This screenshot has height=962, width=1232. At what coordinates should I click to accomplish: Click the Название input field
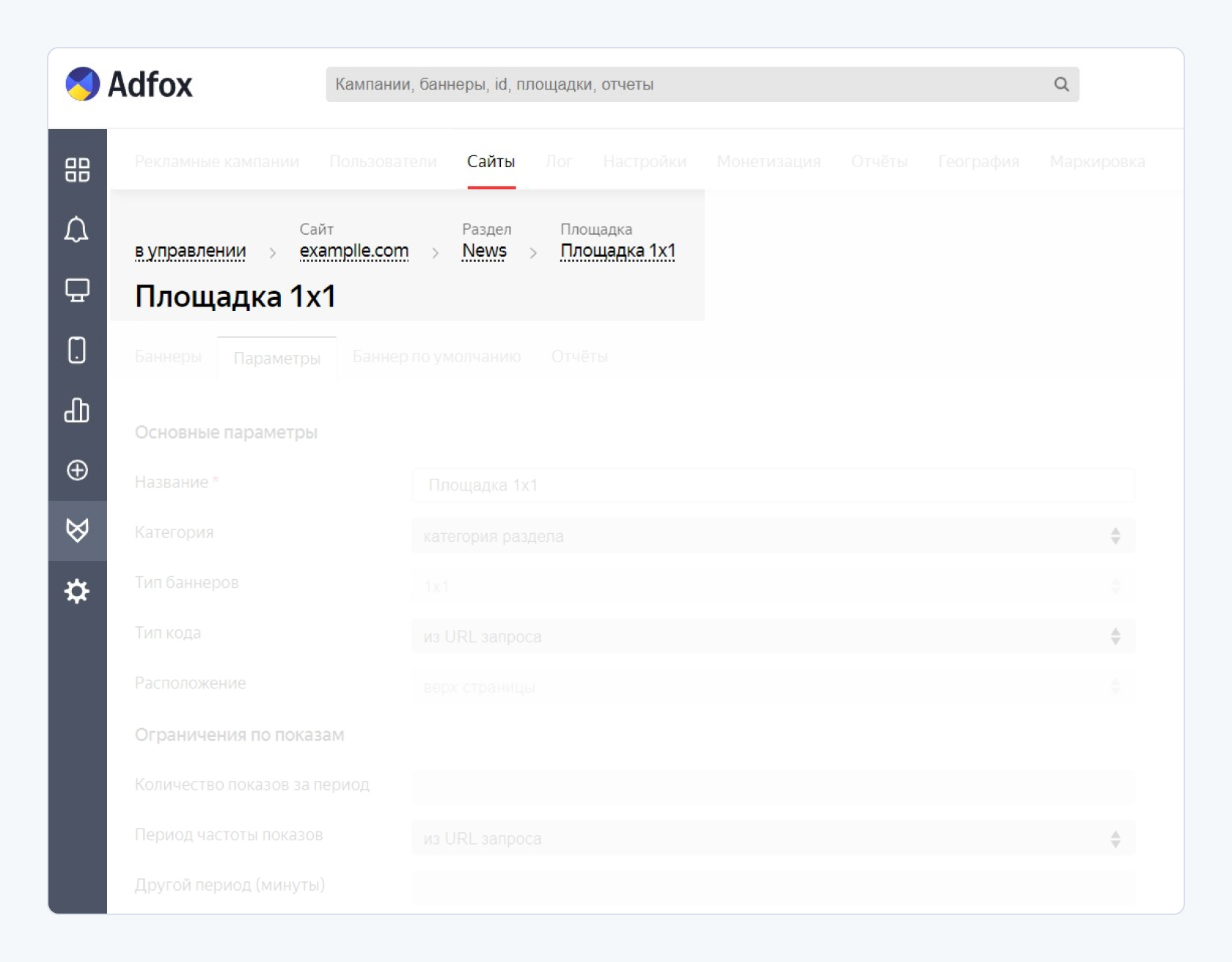coord(770,485)
